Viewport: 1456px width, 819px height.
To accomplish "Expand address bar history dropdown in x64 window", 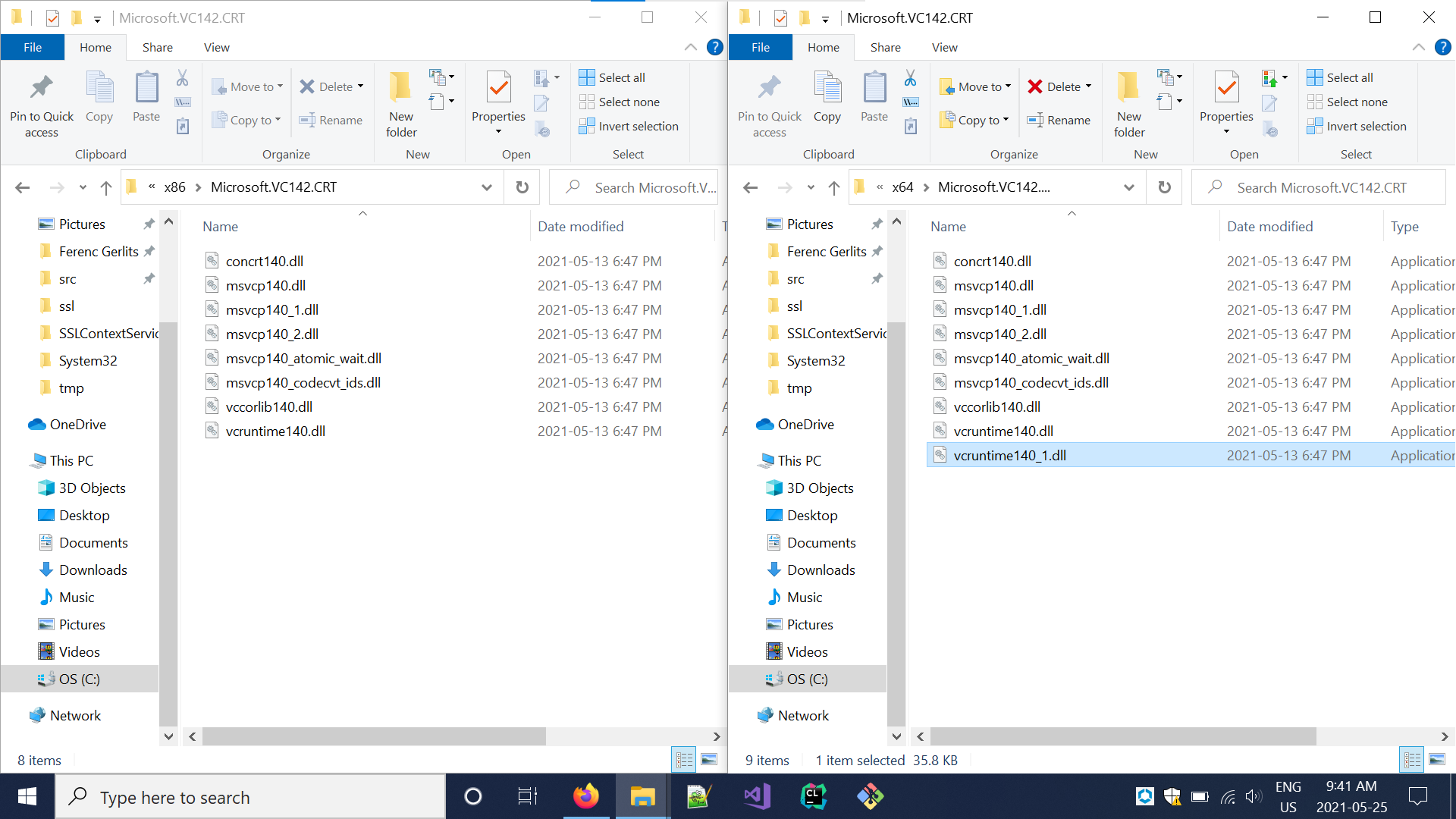I will click(x=1128, y=187).
